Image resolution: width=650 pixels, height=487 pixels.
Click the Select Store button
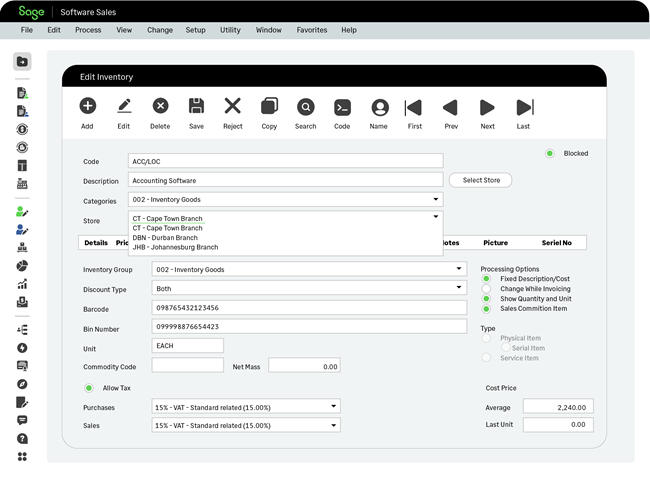point(480,180)
